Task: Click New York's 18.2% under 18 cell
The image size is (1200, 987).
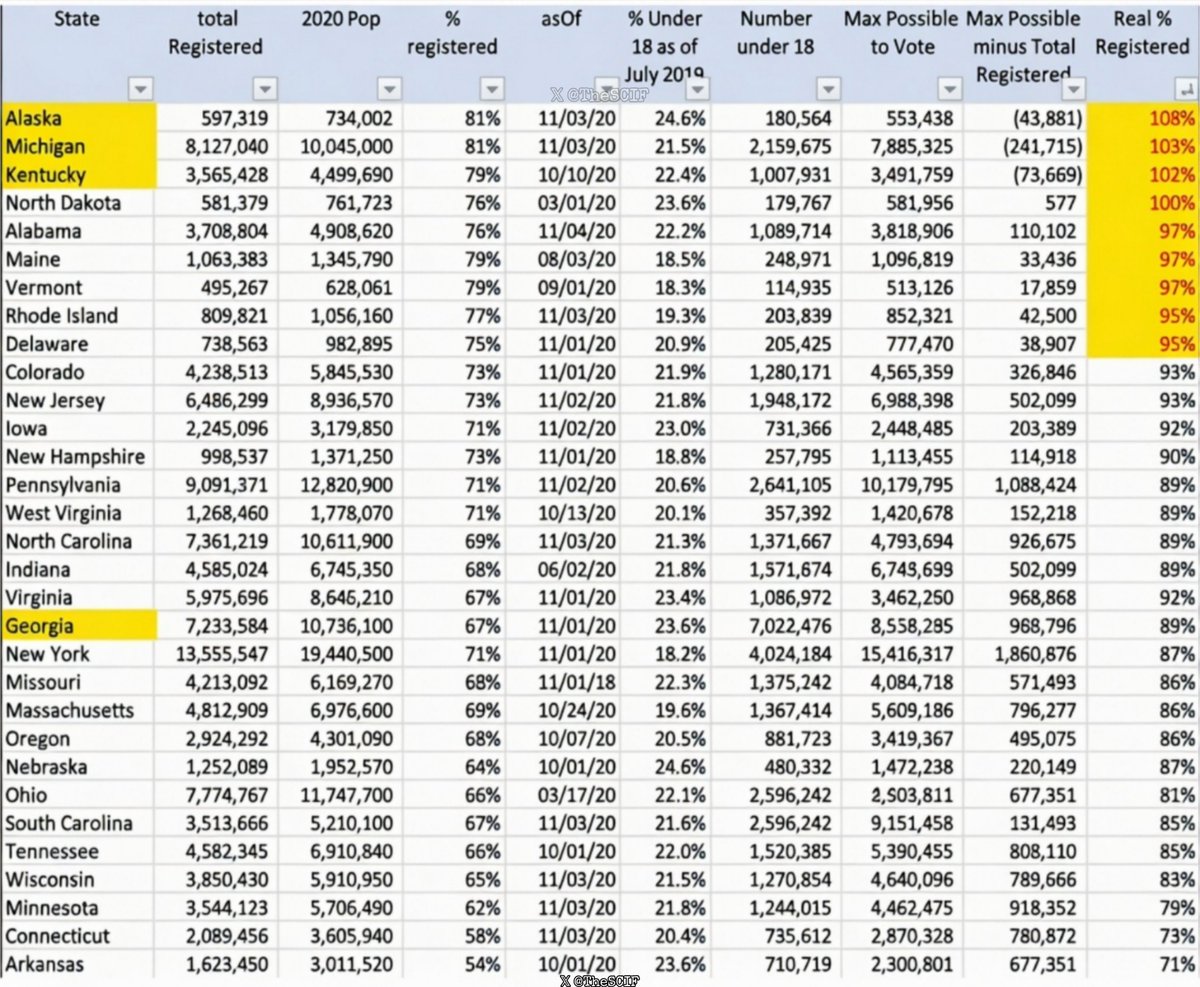Action: pyautogui.click(x=679, y=654)
